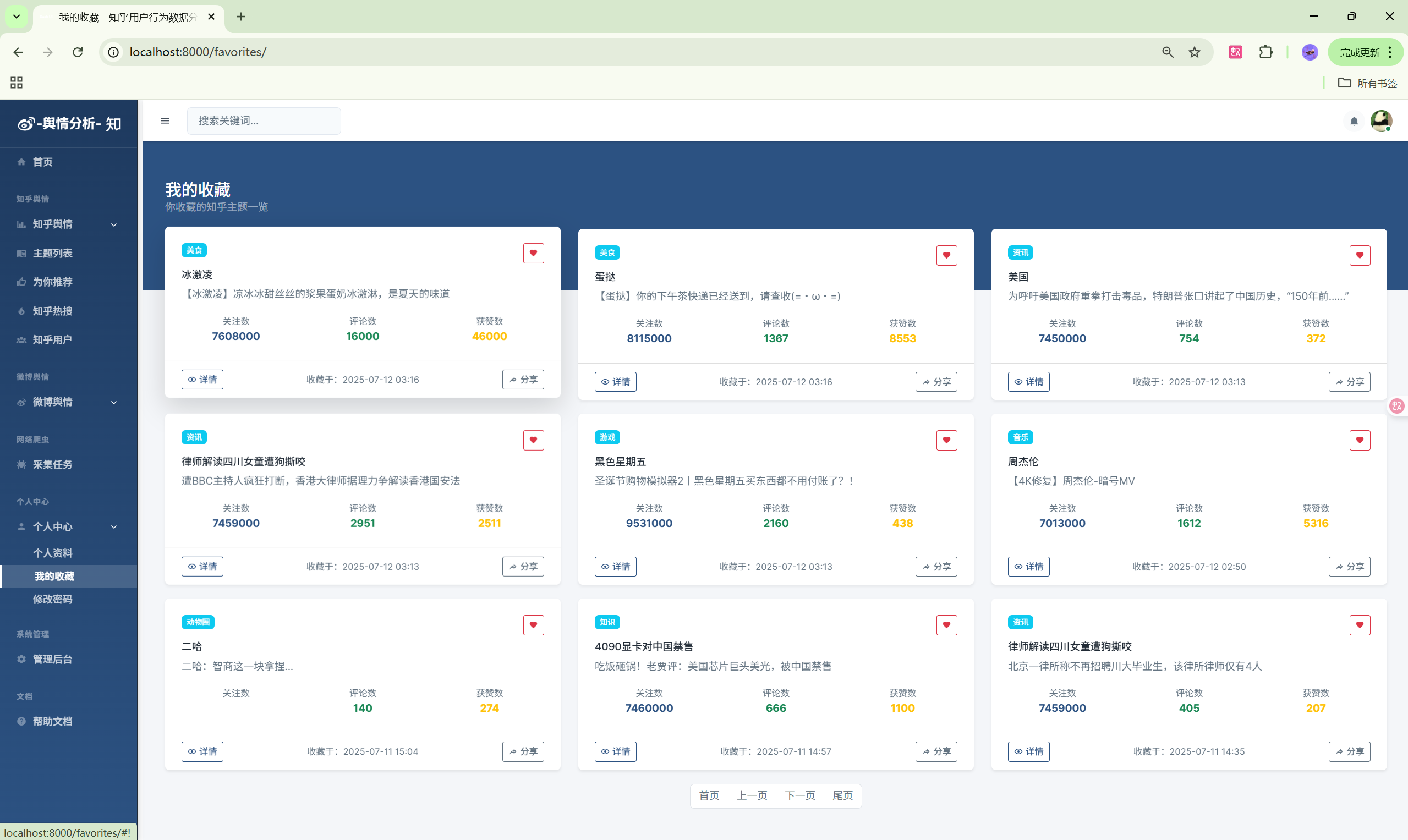Screen dimensions: 1408x840
Task: Unfavorite the 冰激凌 card via its heart
Action: coord(533,253)
